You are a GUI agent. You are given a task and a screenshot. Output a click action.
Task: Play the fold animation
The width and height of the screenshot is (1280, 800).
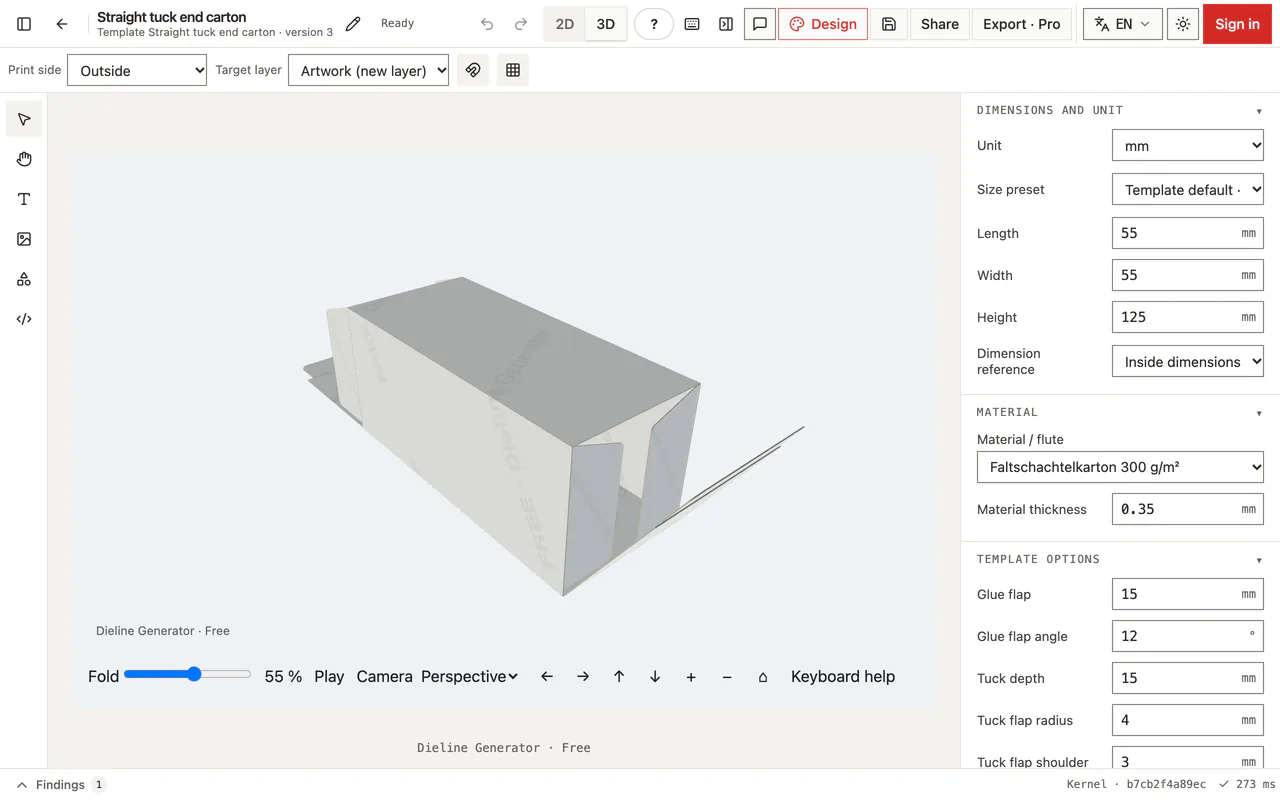(329, 676)
